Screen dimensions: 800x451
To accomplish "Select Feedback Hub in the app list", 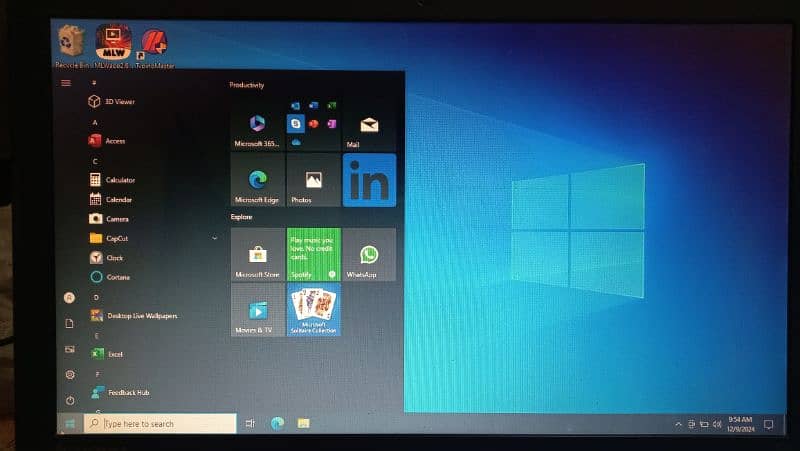I will (128, 393).
